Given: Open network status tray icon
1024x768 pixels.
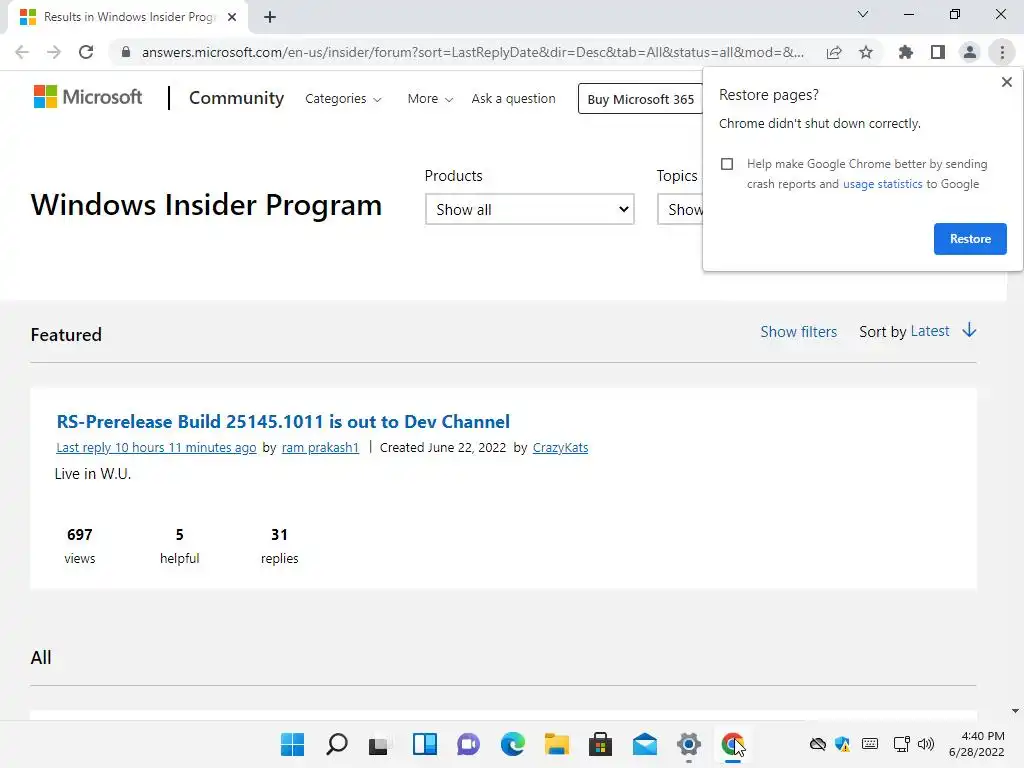Looking at the screenshot, I should 901,744.
